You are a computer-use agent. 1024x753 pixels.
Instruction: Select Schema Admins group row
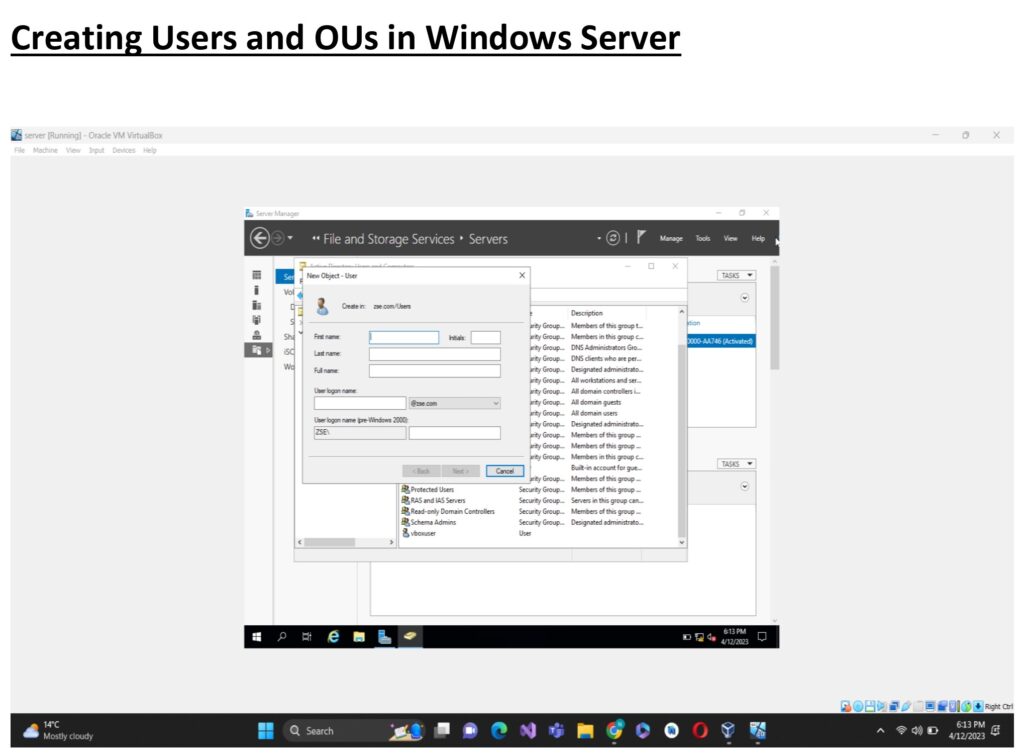click(x=522, y=522)
